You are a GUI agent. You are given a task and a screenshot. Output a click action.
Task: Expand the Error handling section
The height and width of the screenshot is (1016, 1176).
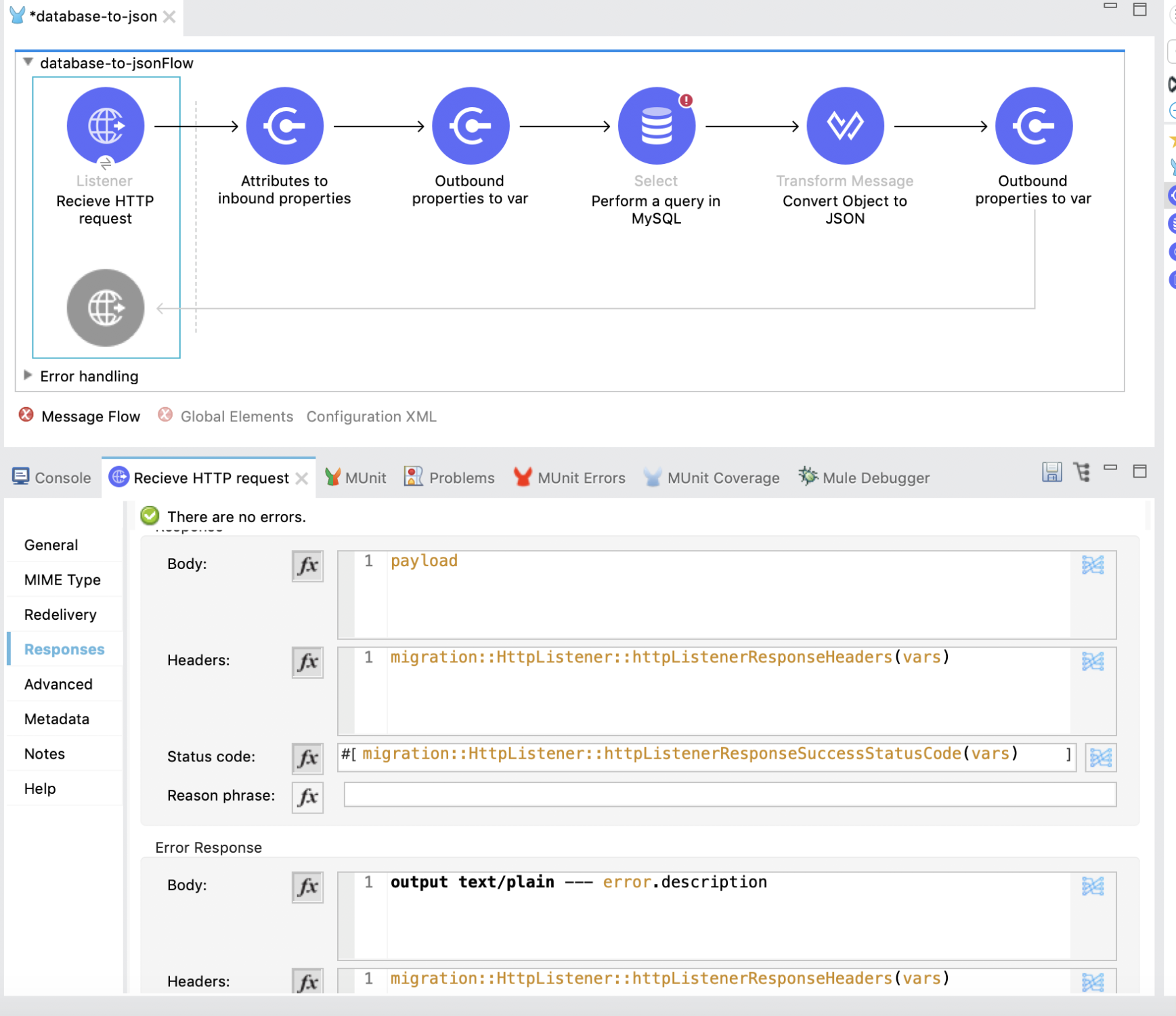click(x=28, y=375)
